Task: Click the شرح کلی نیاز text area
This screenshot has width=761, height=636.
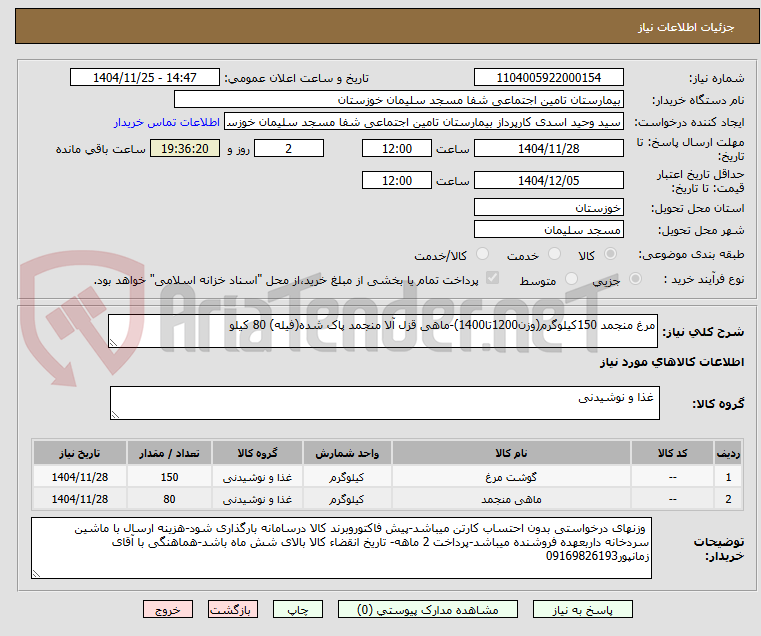Action: coord(383,331)
